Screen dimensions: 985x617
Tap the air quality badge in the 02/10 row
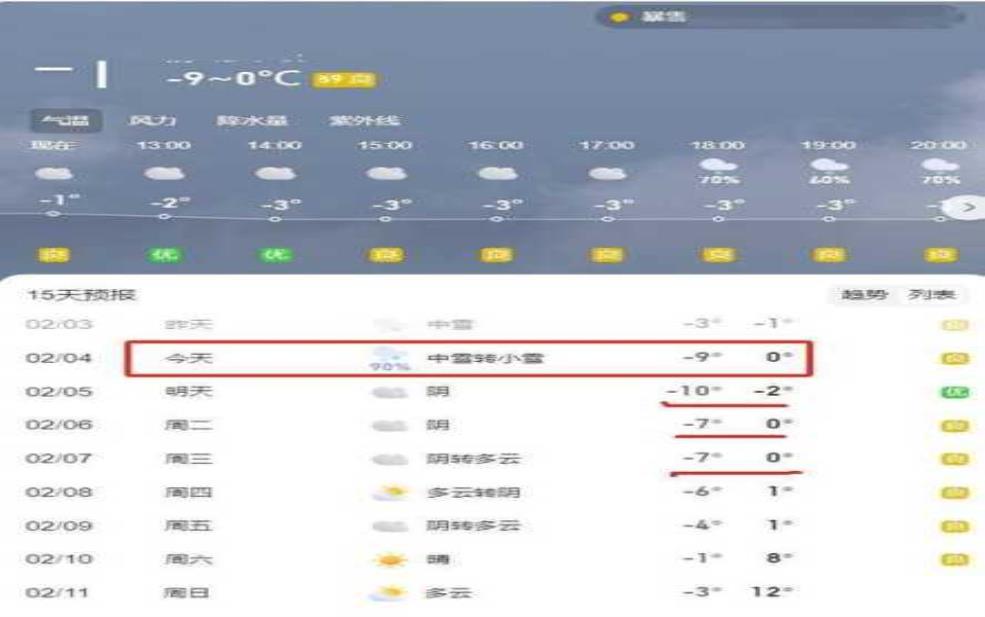(955, 559)
